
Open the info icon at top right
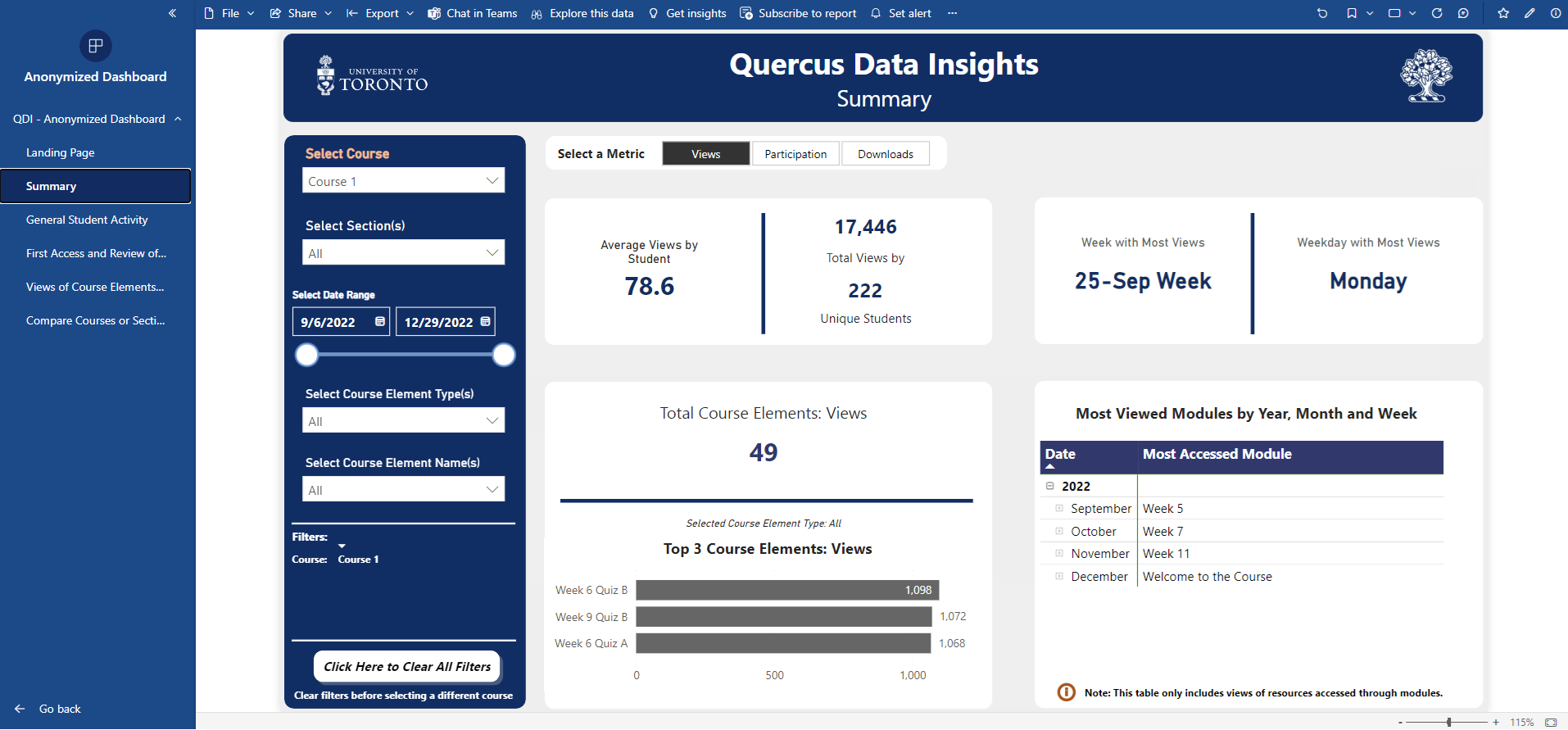click(1556, 13)
